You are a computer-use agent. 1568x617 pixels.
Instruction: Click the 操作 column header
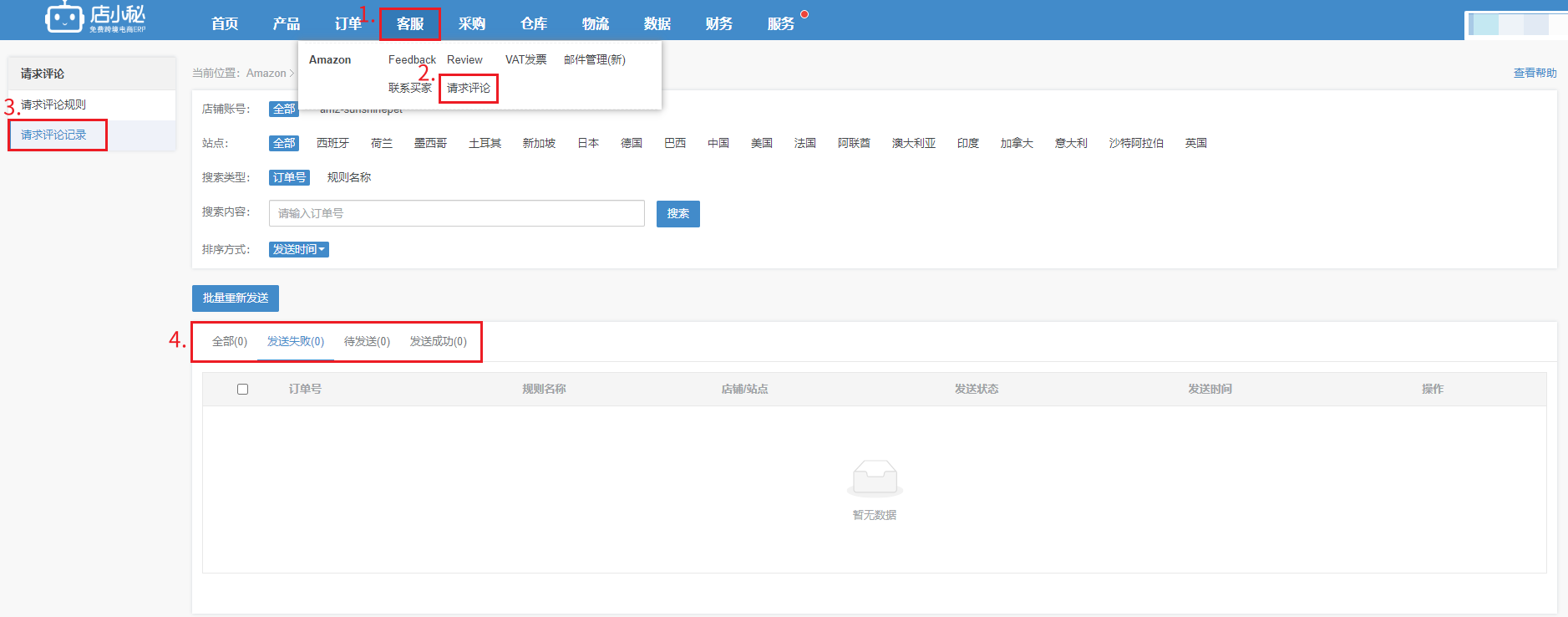pos(1433,389)
